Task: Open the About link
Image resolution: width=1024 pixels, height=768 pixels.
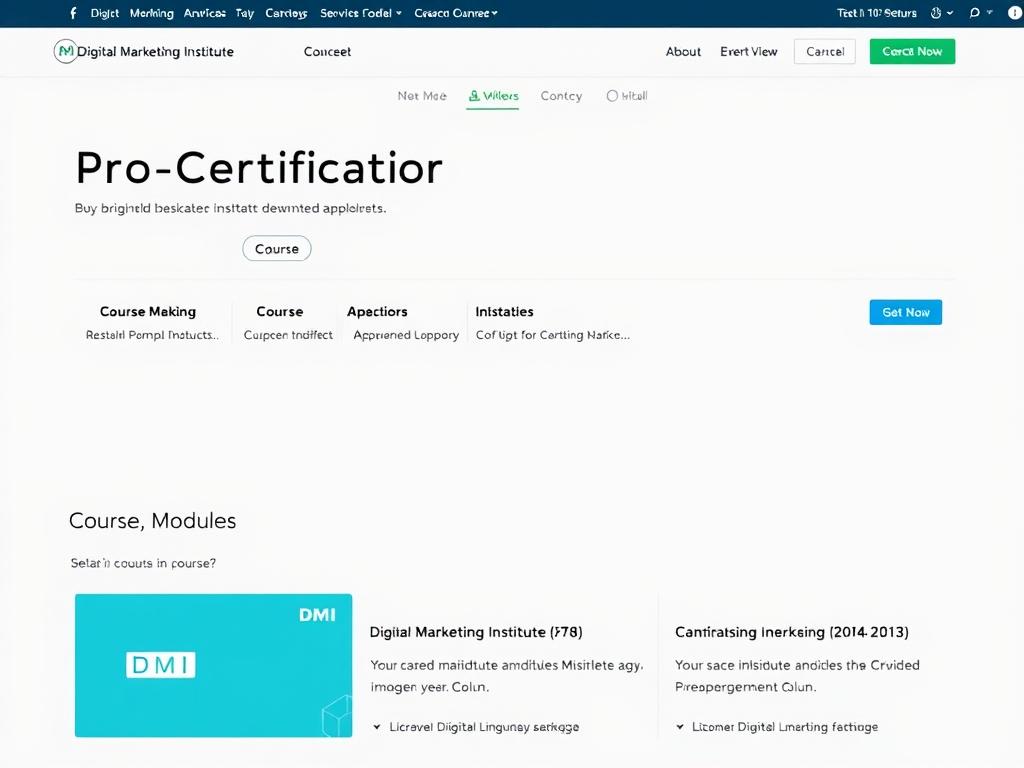Action: 683,51
